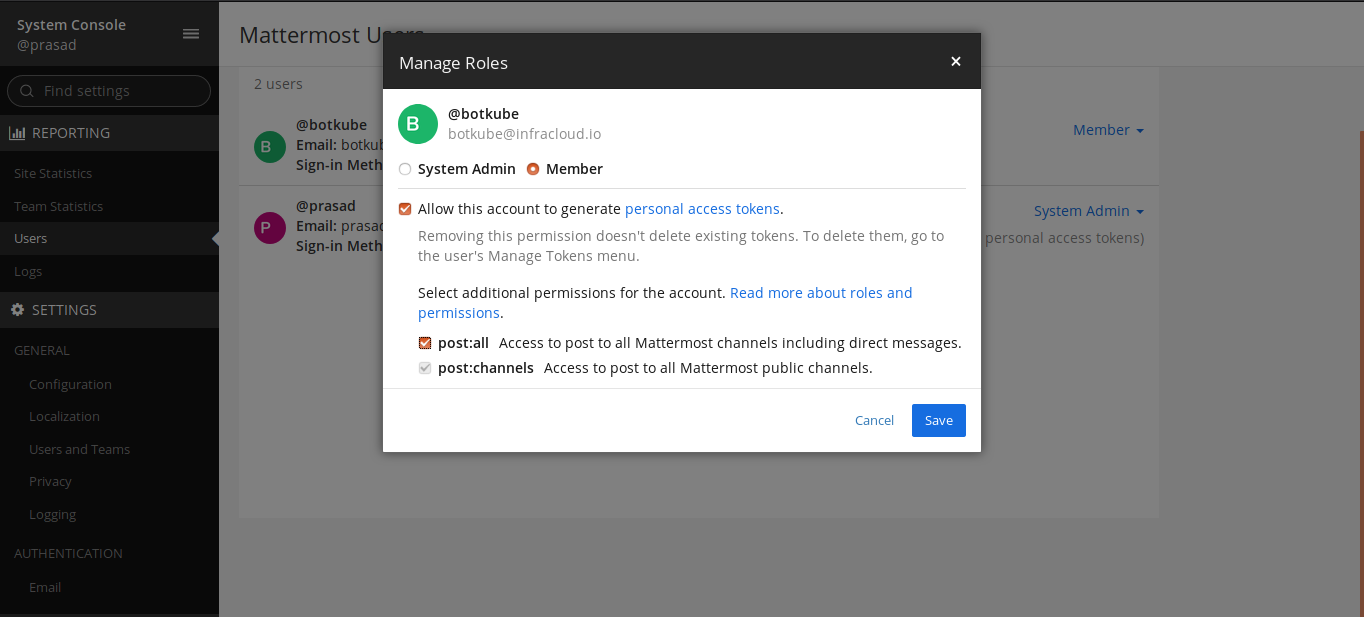Click the green botkube avatar in dialog
This screenshot has width=1364, height=617.
click(418, 124)
